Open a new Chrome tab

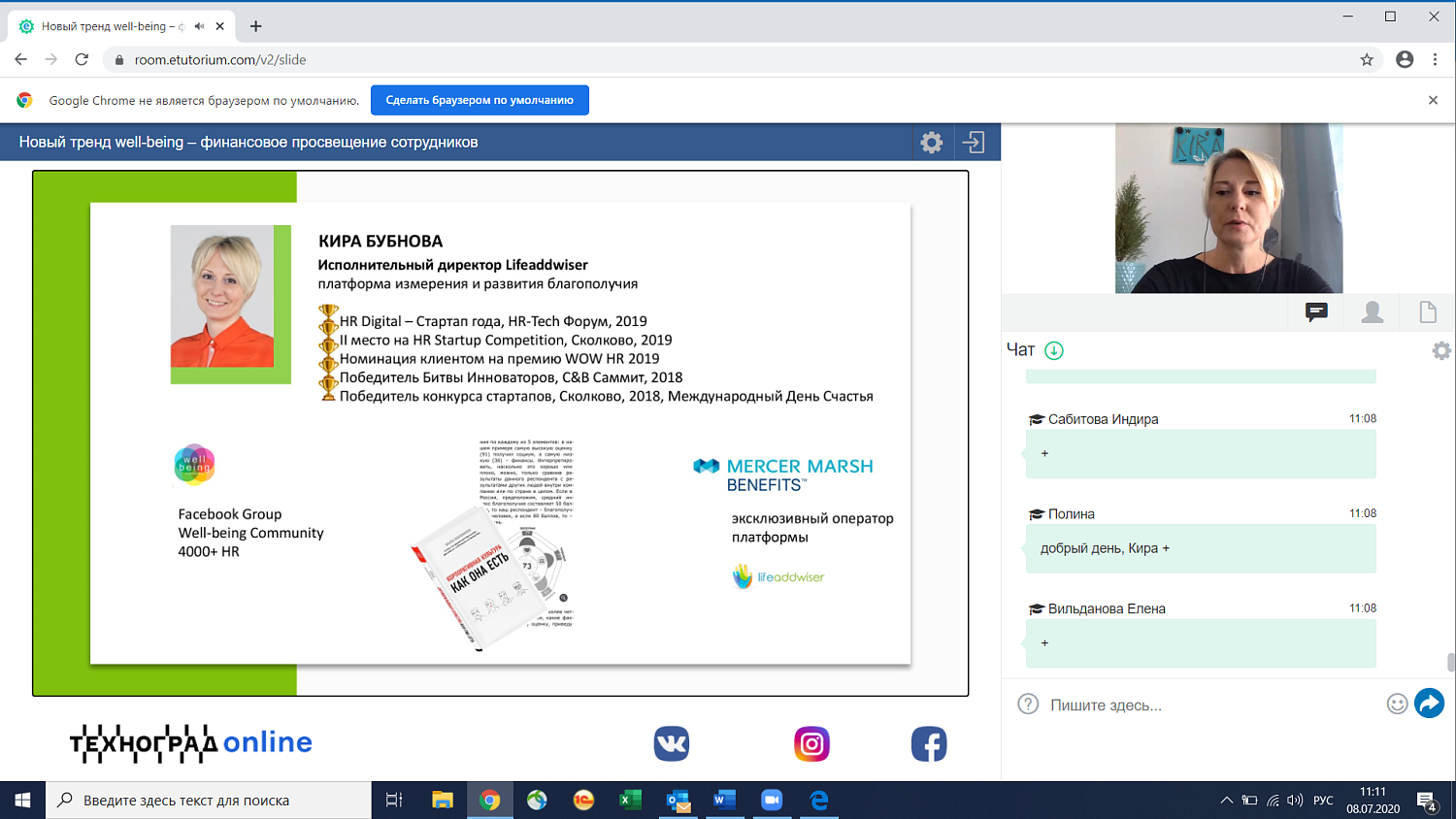click(x=256, y=26)
